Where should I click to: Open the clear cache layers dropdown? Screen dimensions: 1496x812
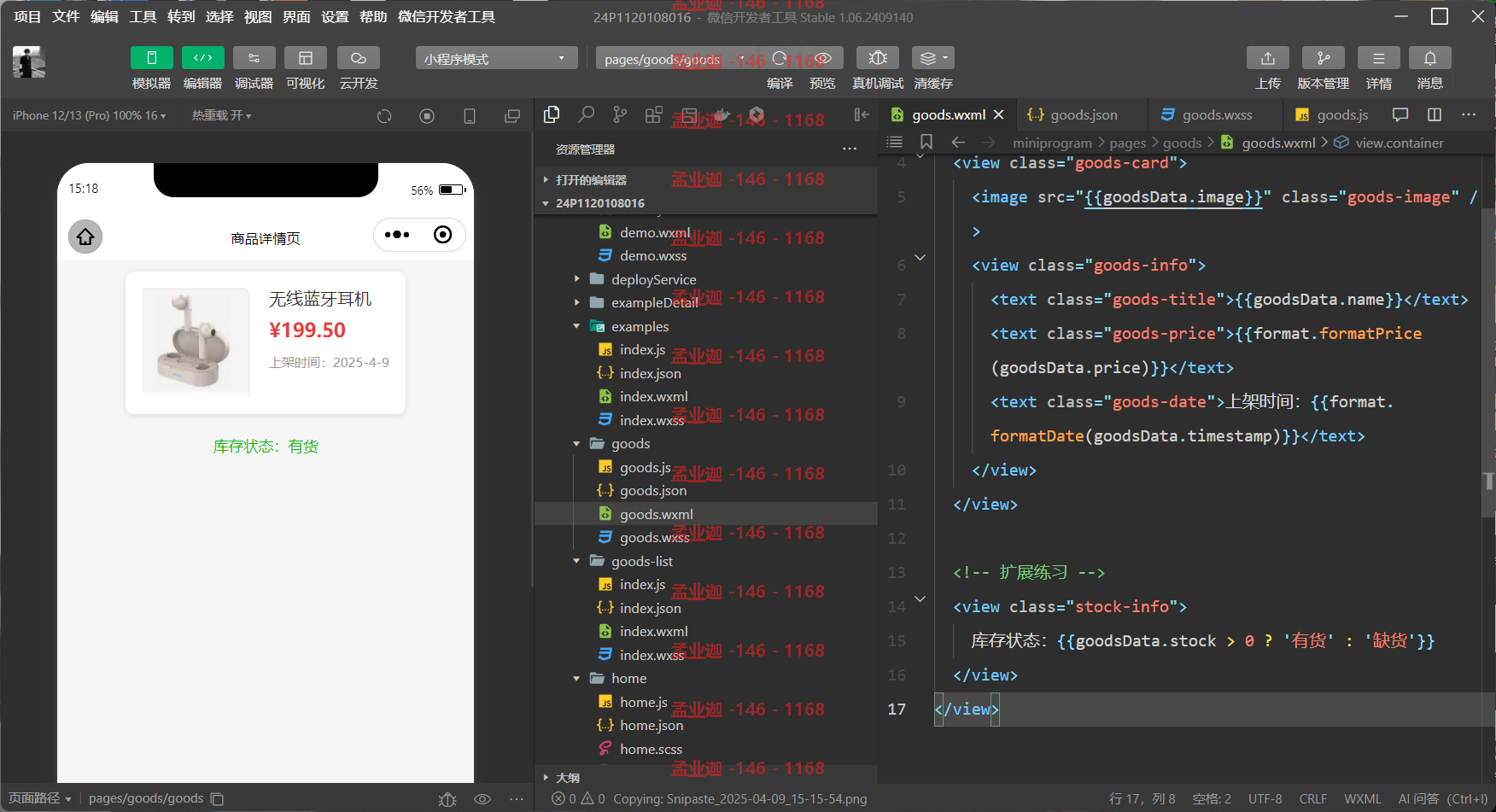(933, 58)
